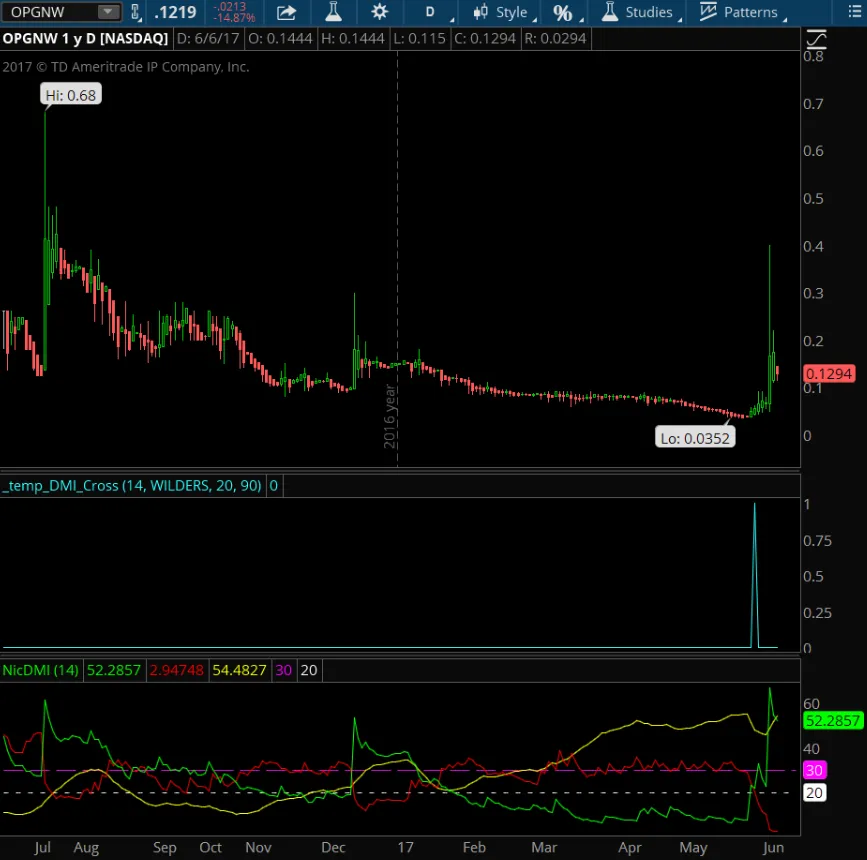Screen dimensions: 867x860
Task: Click the curve icon above price axis
Action: pos(817,40)
